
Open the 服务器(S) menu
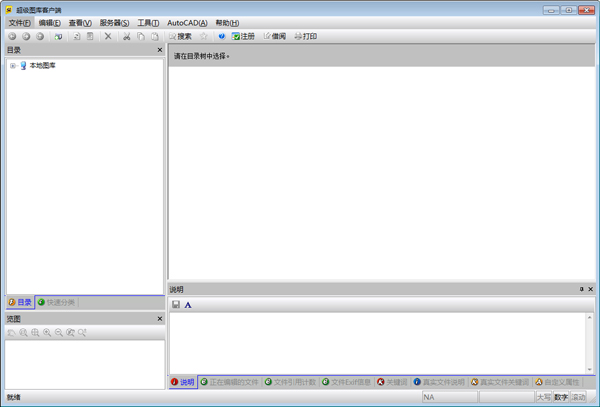pyautogui.click(x=113, y=22)
